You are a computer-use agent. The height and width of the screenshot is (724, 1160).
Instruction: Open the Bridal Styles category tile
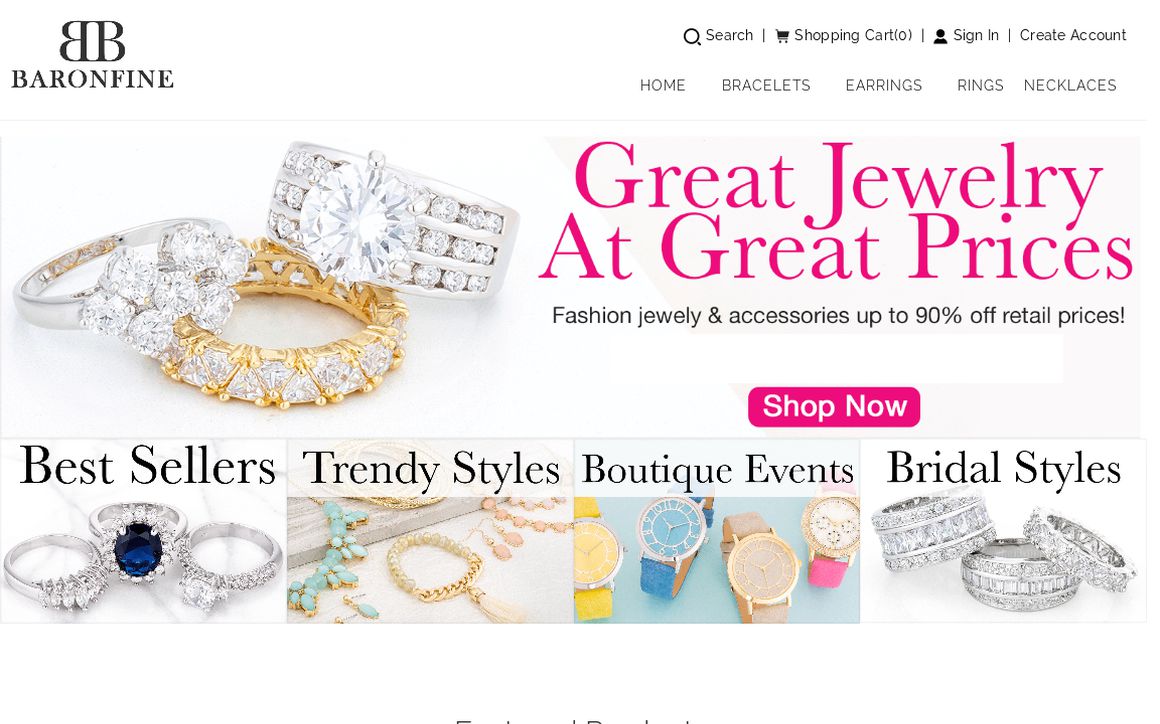(1003, 531)
